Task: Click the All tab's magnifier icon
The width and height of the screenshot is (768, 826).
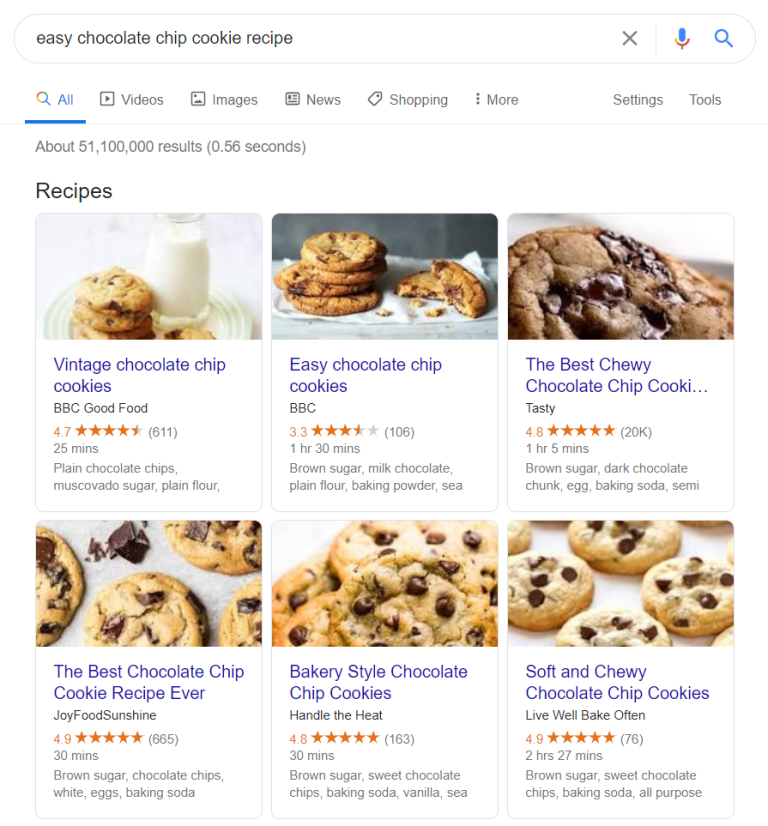Action: [43, 99]
